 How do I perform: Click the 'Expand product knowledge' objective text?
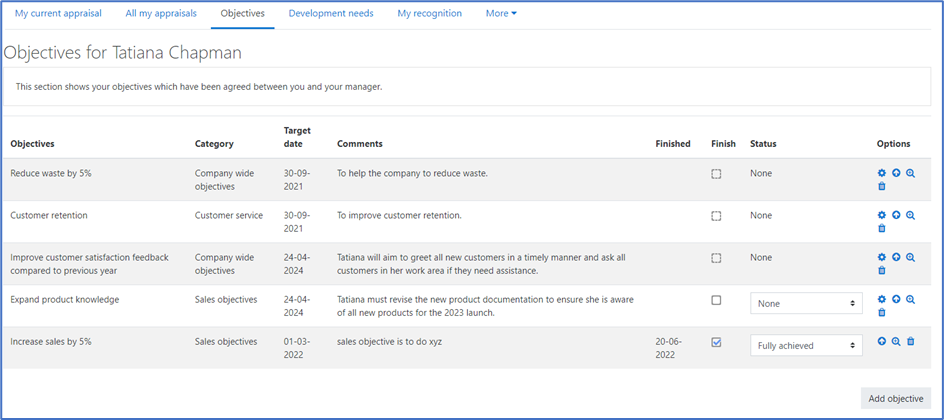(x=65, y=300)
